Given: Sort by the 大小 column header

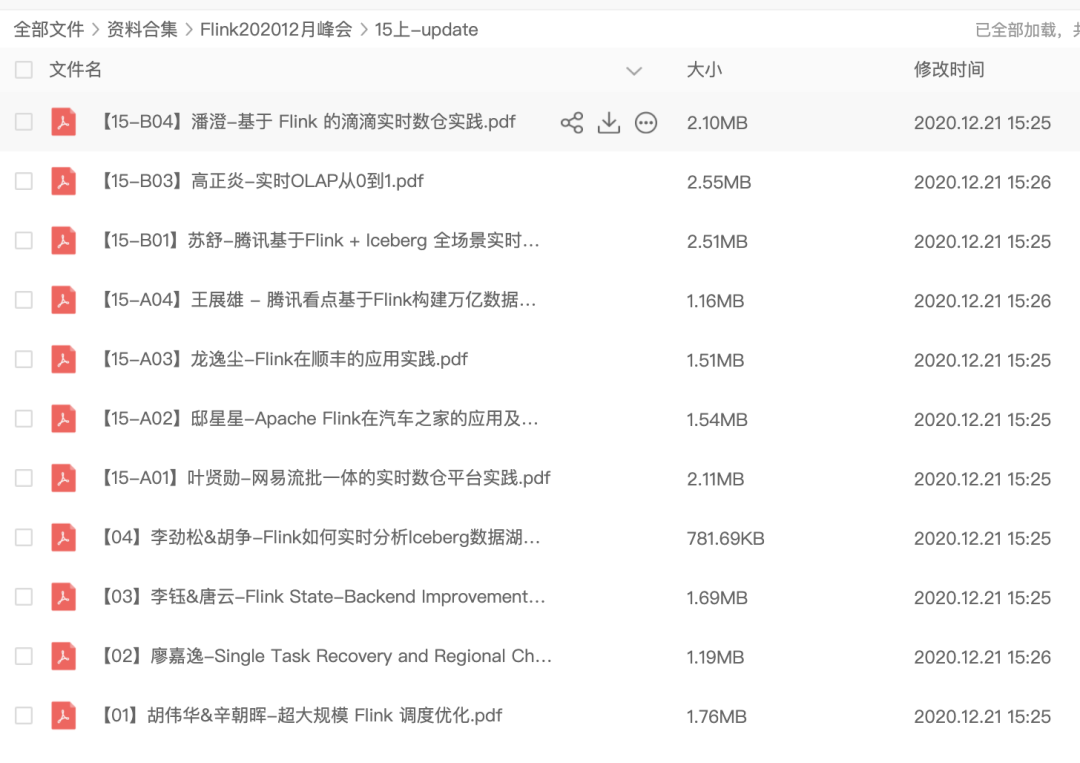Looking at the screenshot, I should click(705, 70).
